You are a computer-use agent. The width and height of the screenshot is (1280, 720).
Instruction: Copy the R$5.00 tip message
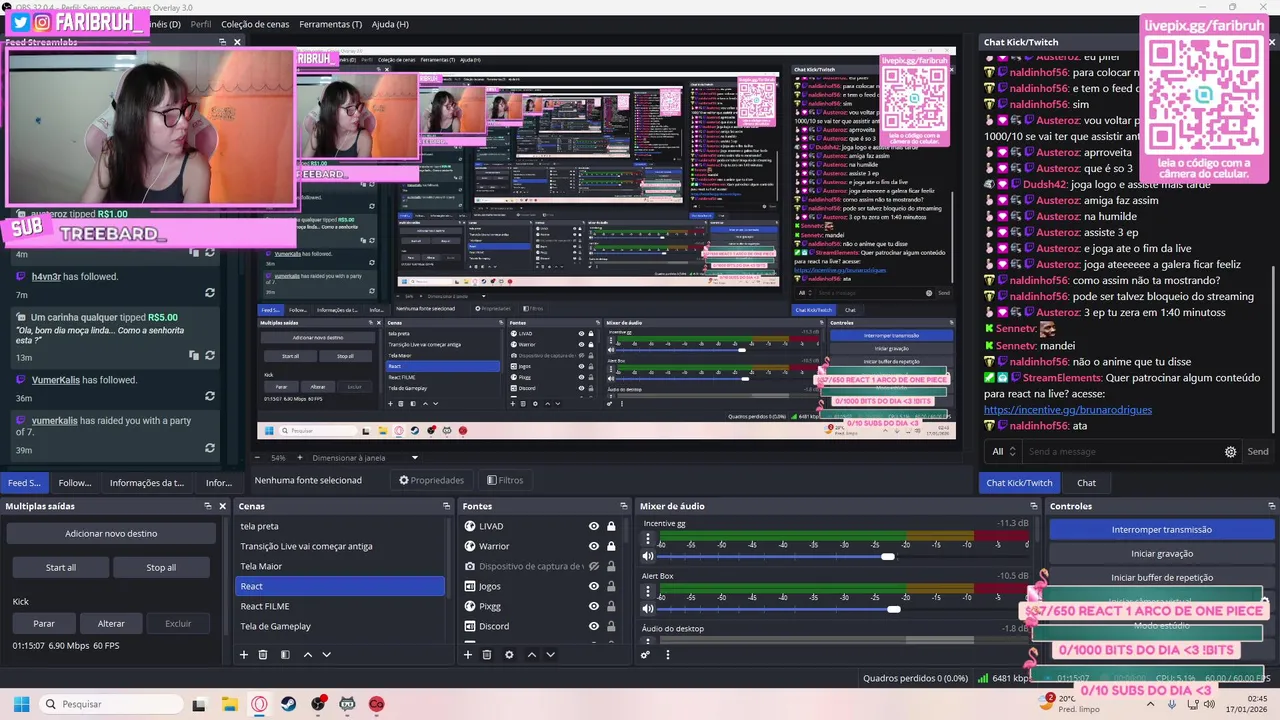coord(193,355)
